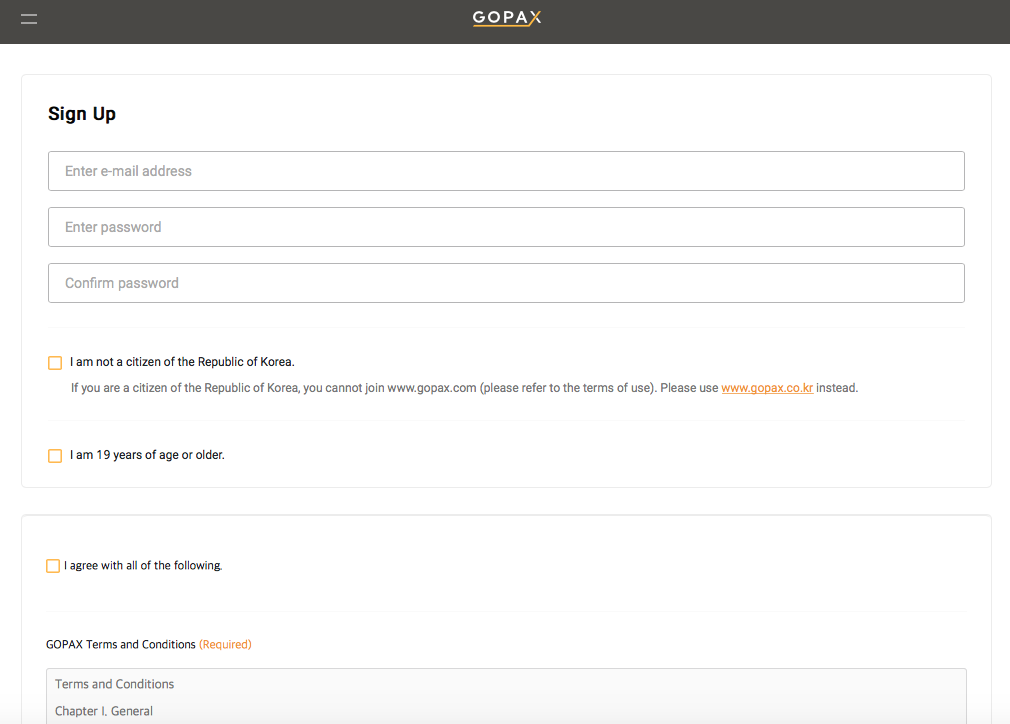Click the Enter password field

(x=506, y=227)
